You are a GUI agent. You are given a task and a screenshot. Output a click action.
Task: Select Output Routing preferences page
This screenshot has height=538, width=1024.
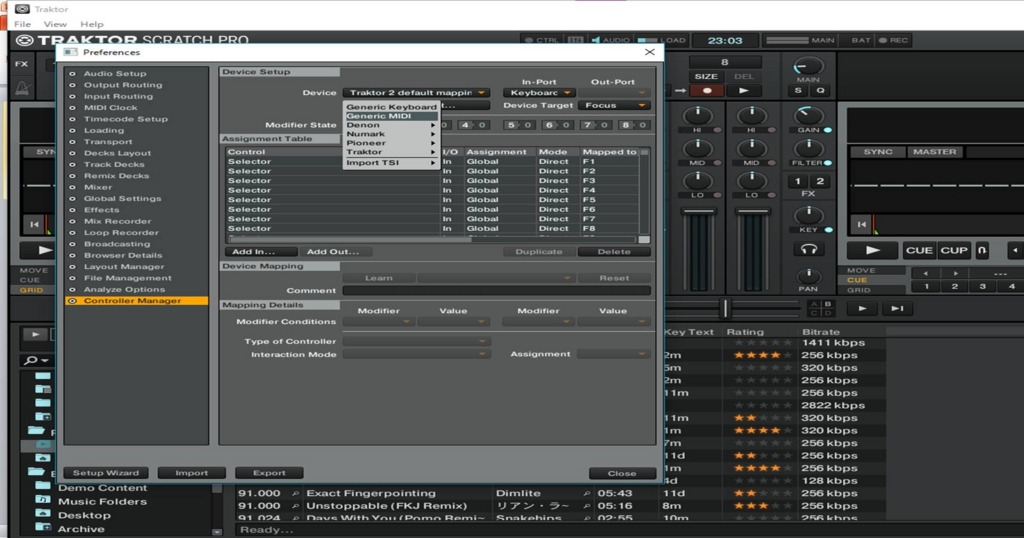(123, 85)
